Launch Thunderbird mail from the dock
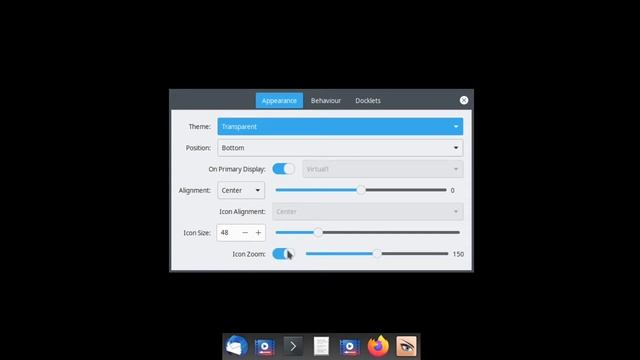Screen dimensions: 640x360 pos(236,347)
